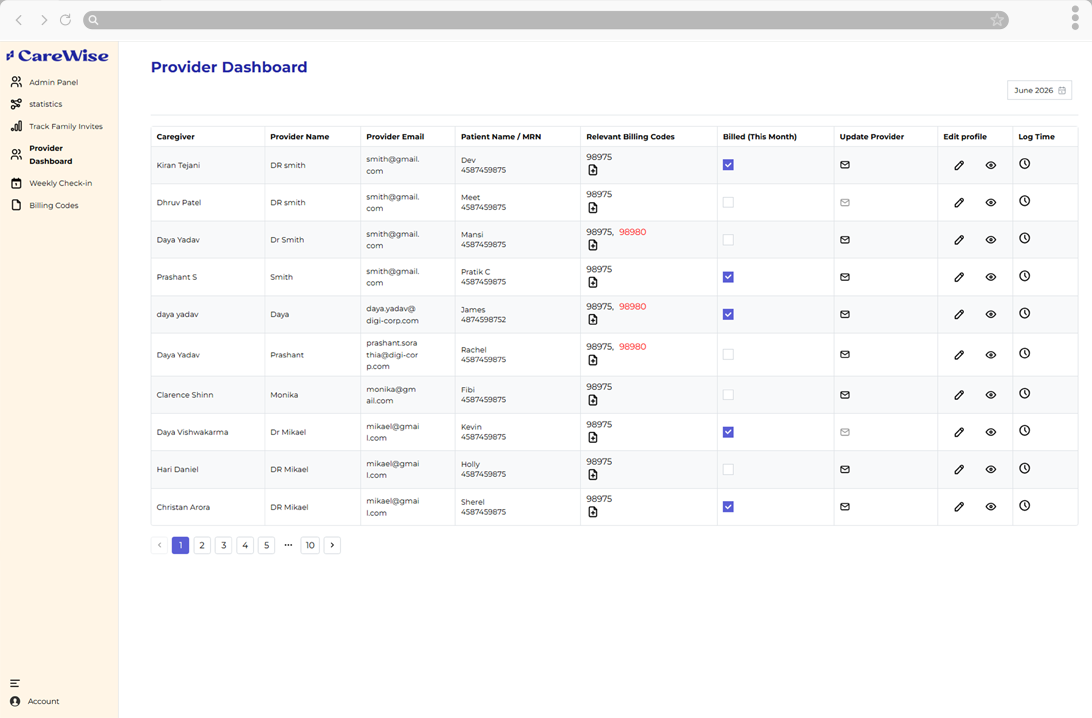Uncheck Billed checkbox for Kiran Tejani

pos(728,165)
